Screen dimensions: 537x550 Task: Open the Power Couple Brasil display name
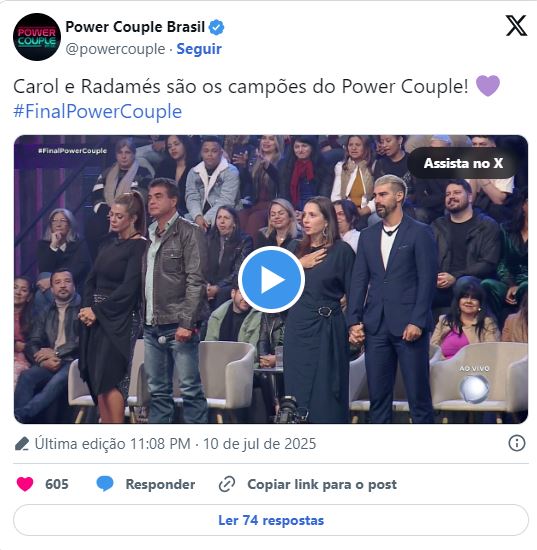coord(135,27)
